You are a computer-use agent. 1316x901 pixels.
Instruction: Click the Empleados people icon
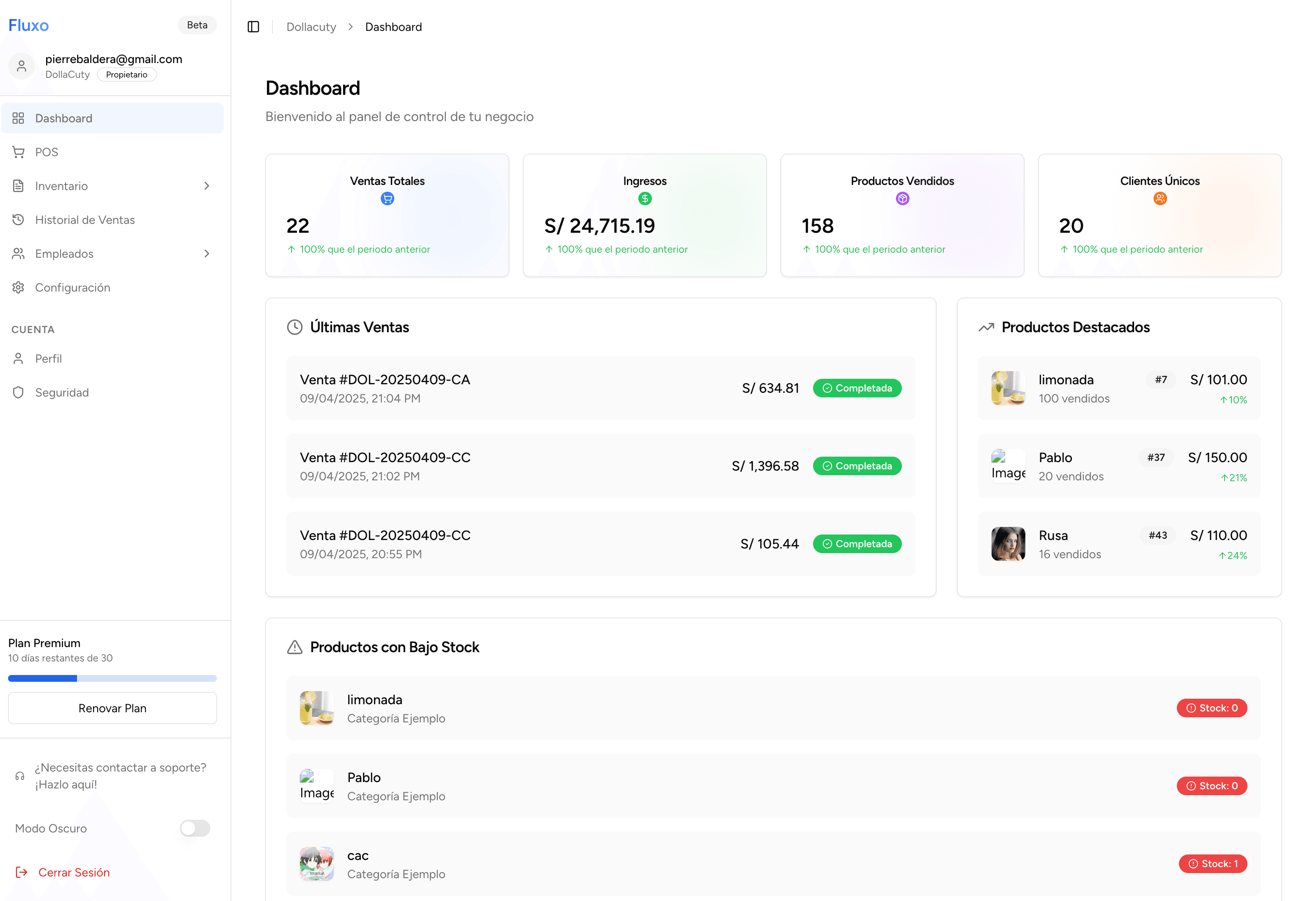click(18, 253)
